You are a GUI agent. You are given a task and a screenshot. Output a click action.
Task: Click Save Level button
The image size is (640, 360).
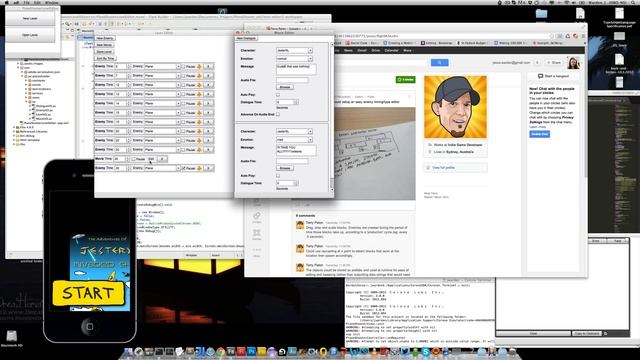pos(104,51)
